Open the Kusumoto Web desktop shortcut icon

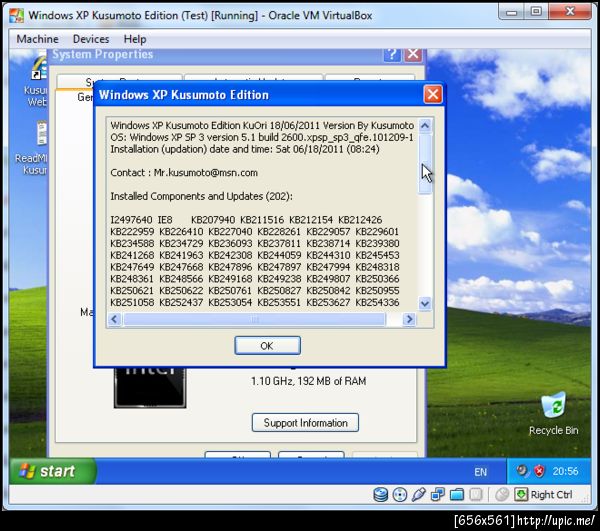[37, 81]
